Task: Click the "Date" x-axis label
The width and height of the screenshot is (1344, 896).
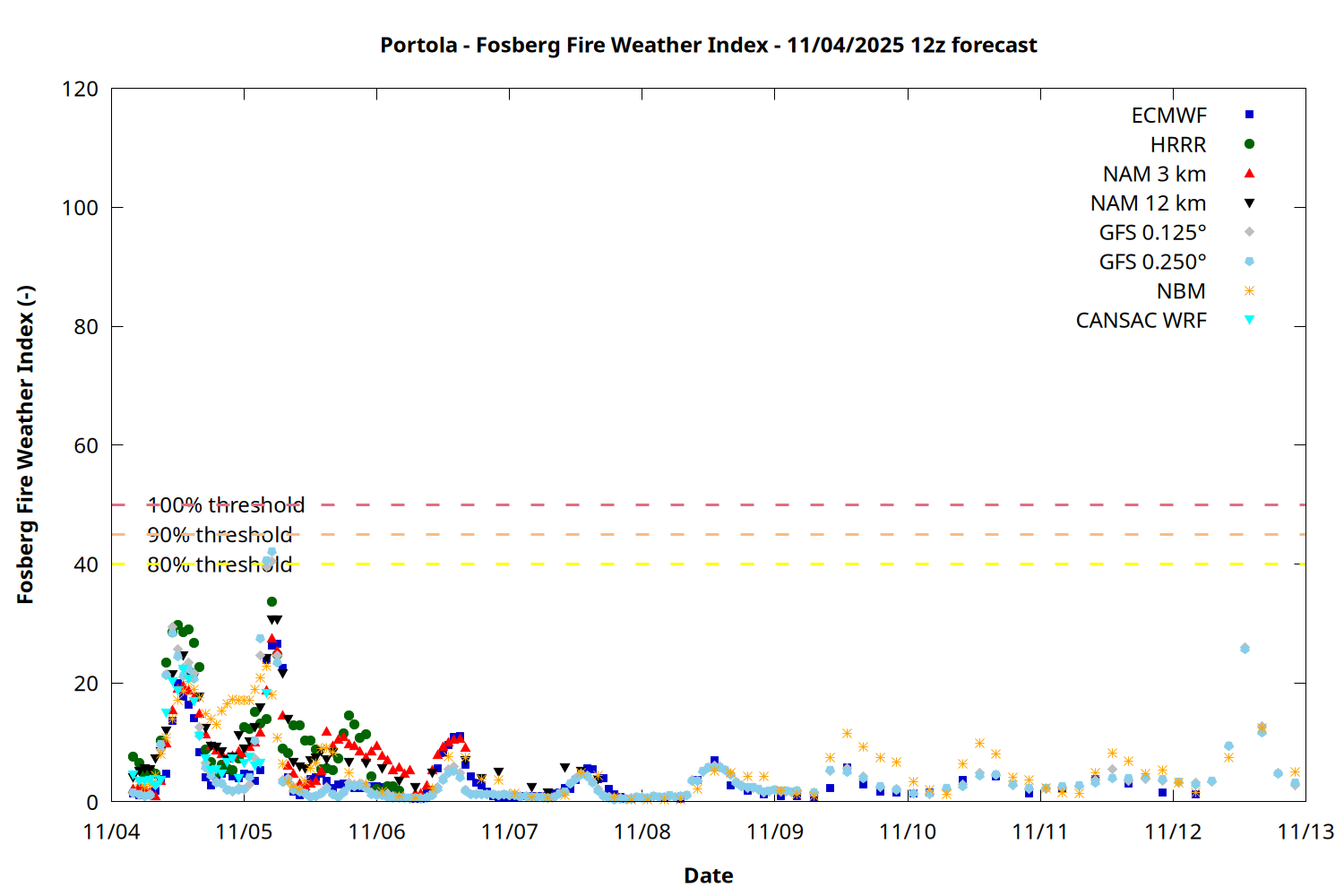Action: (x=708, y=875)
